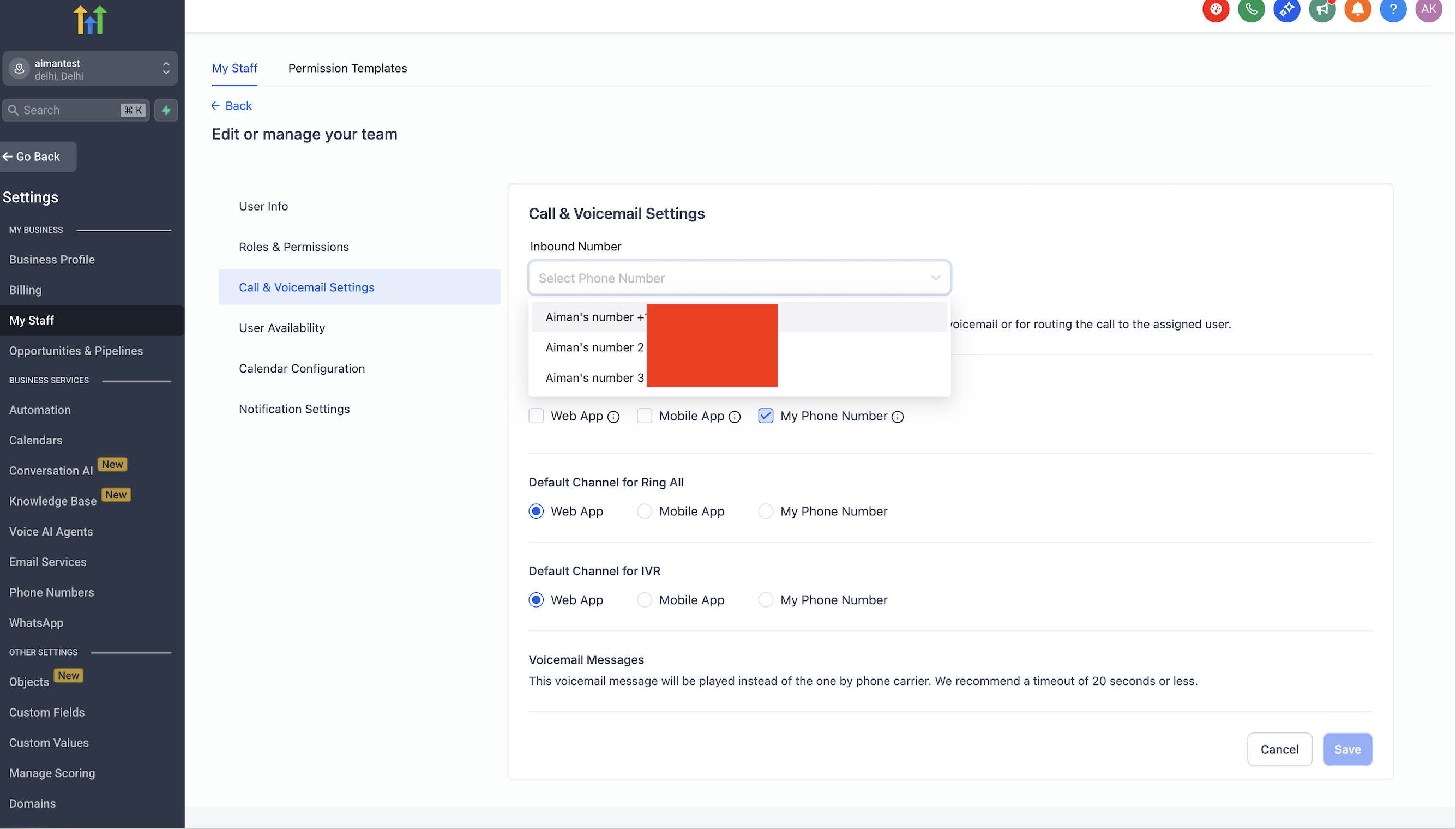Viewport: 1456px width, 829px height.
Task: Open User Availability section
Action: 282,328
